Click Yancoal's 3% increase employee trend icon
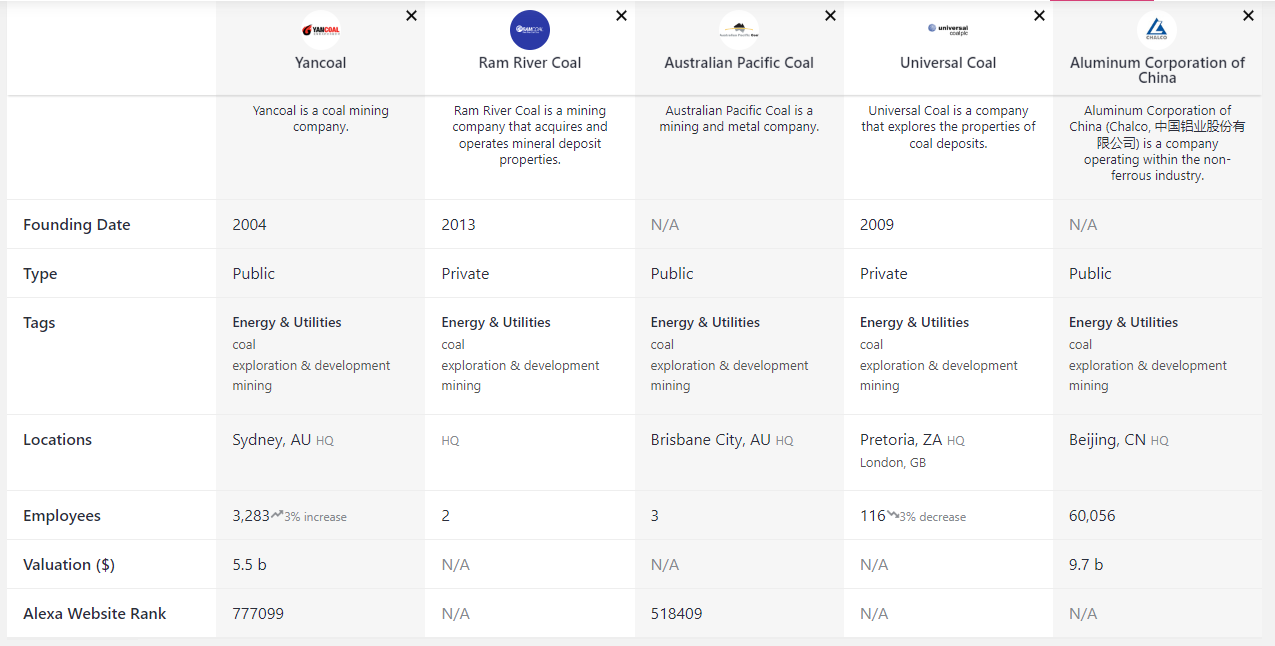This screenshot has height=646, width=1275. coord(277,515)
